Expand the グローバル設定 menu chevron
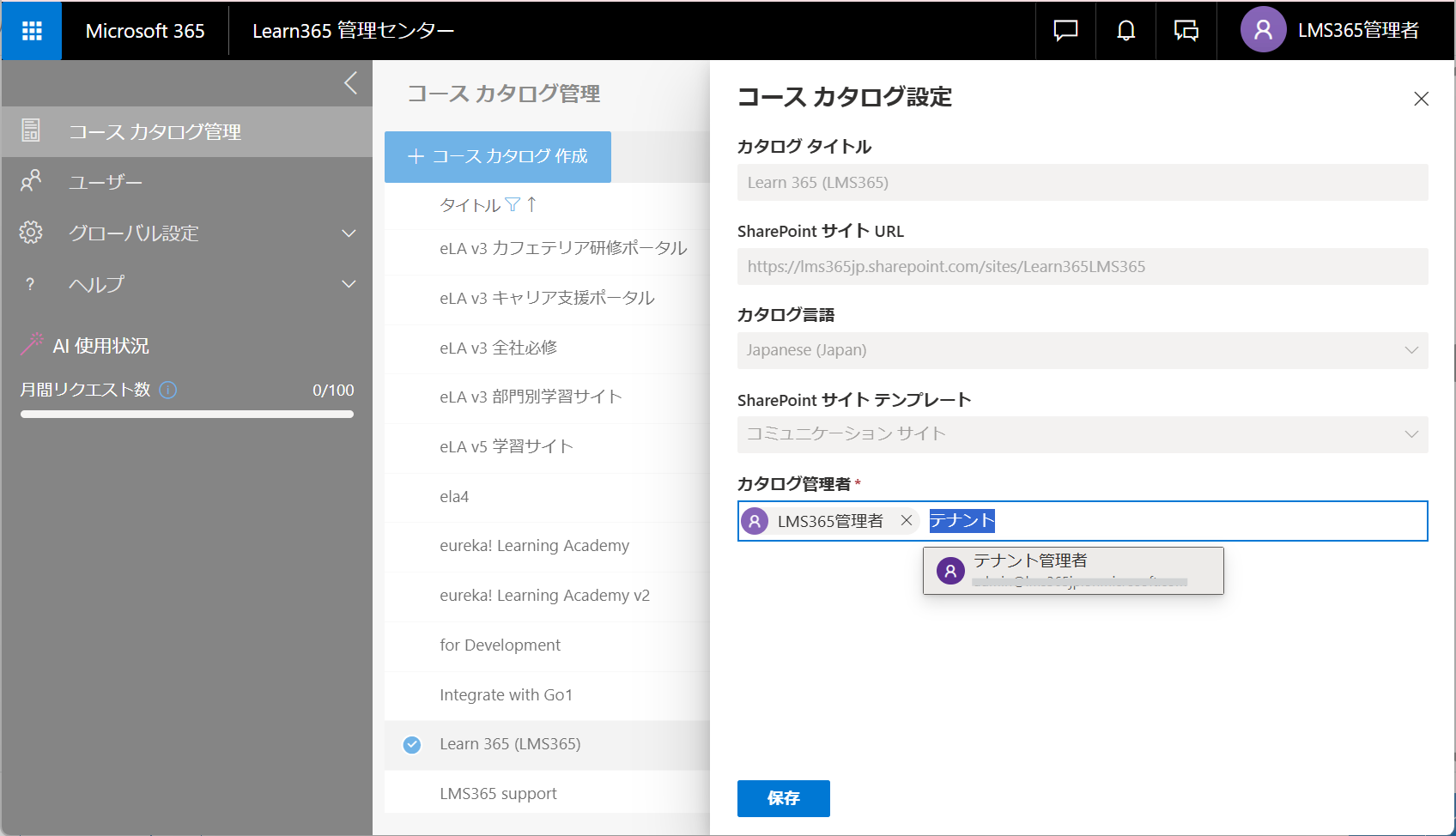This screenshot has width=1456, height=836. point(349,233)
